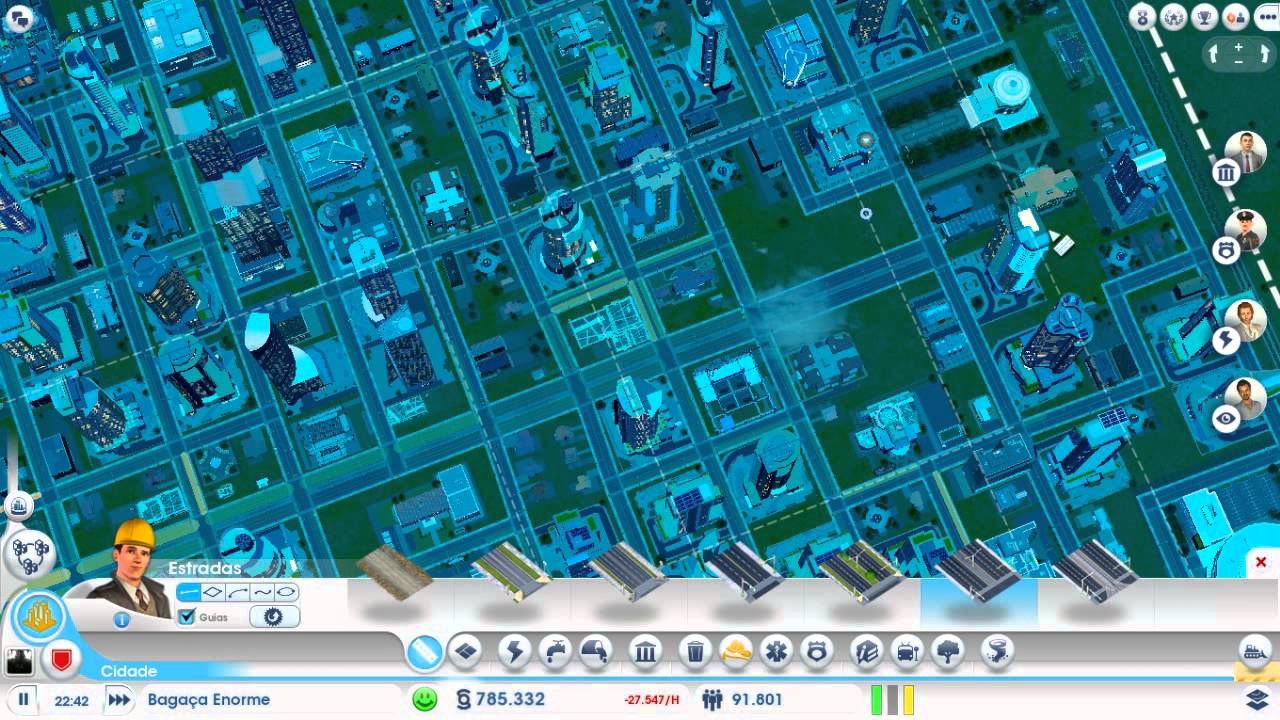1280x720 pixels.
Task: Select the freeform curvy road mode
Action: coord(262,592)
